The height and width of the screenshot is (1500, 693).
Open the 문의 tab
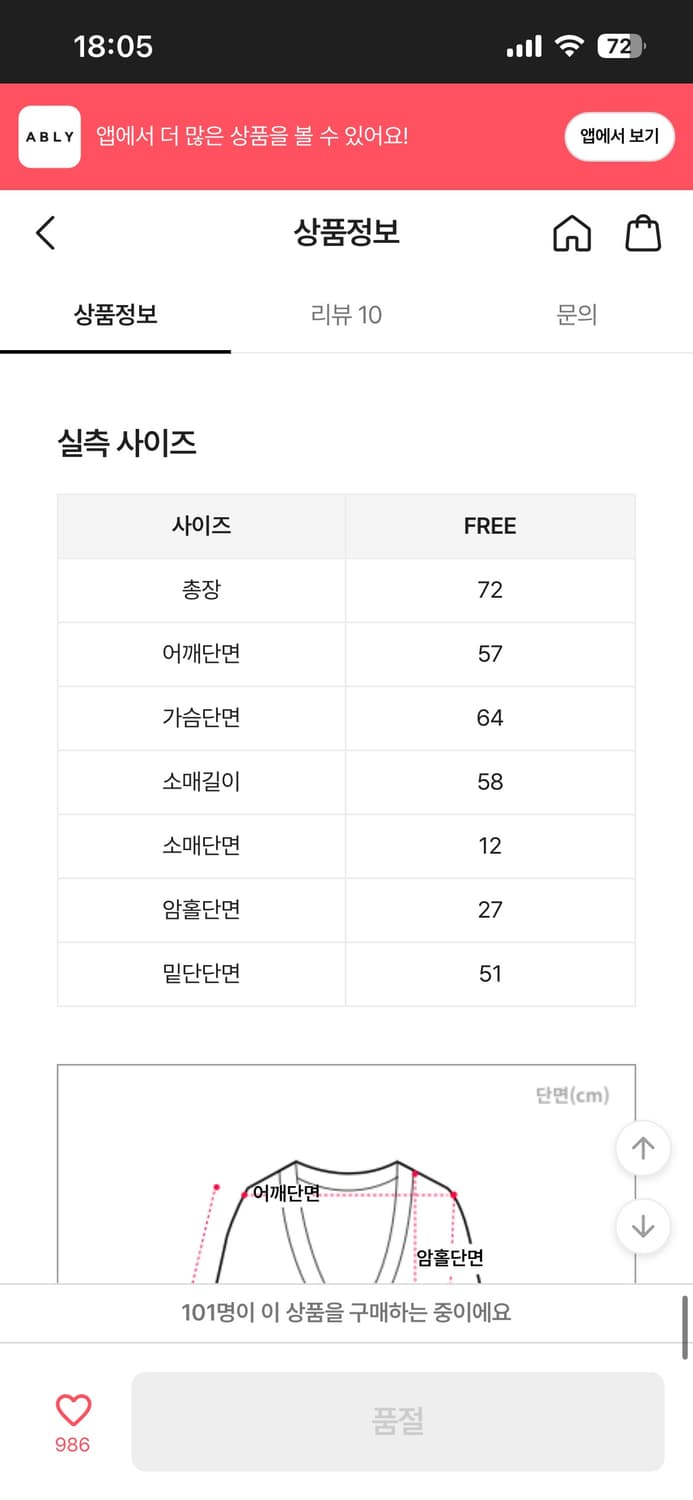[577, 315]
